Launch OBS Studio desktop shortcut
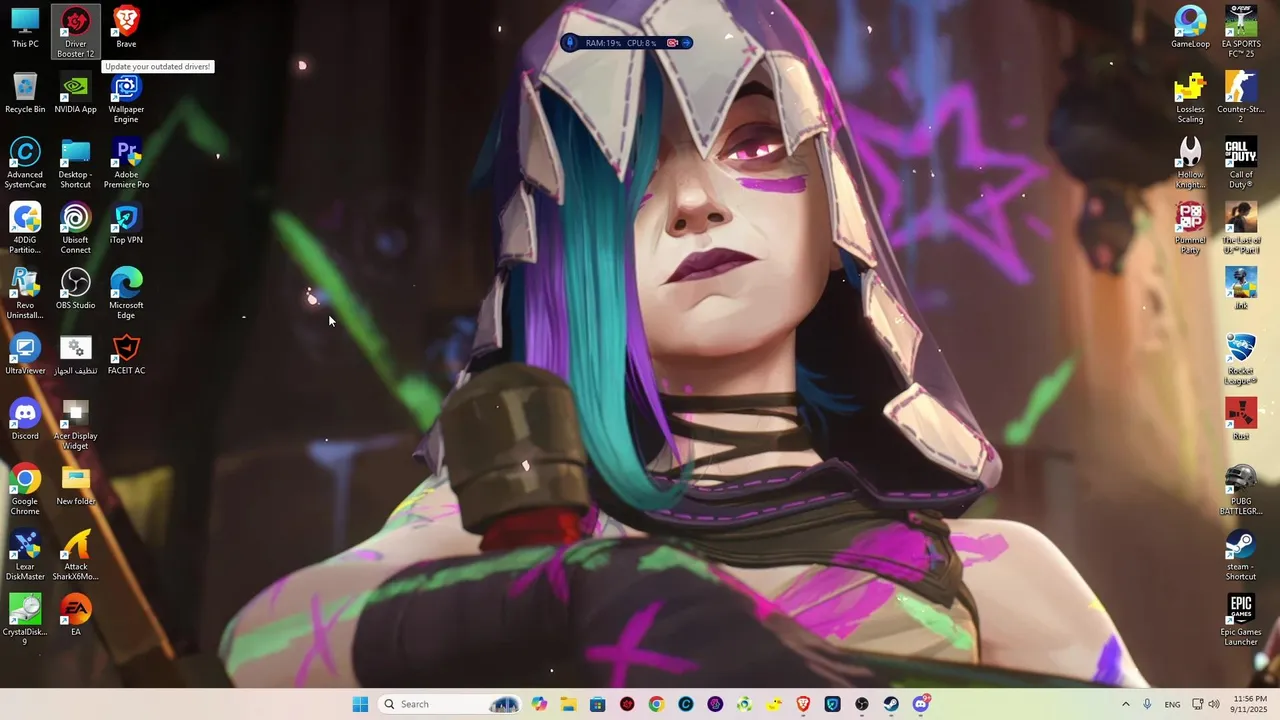Viewport: 1280px width, 720px height. point(76,289)
